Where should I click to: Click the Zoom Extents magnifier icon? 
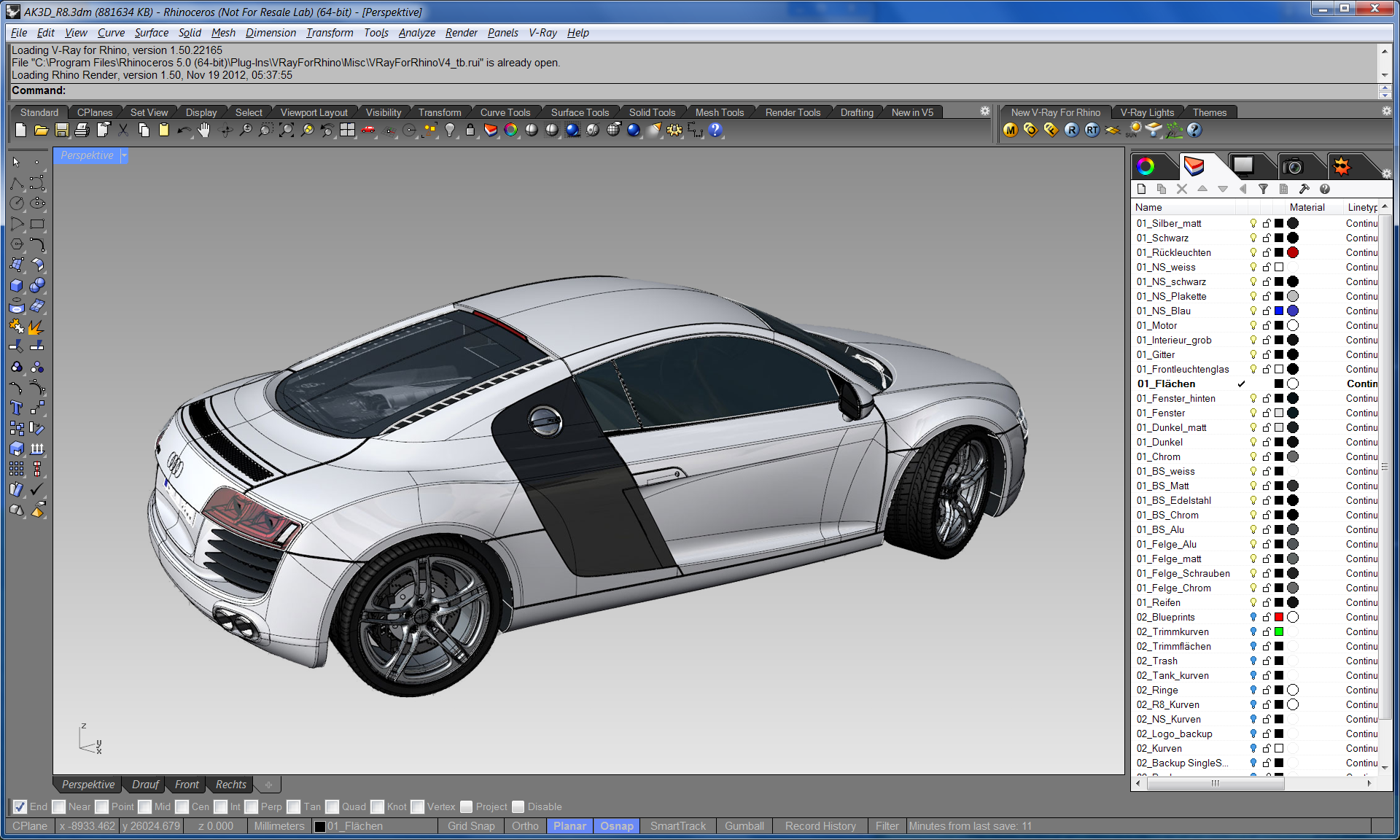287,130
